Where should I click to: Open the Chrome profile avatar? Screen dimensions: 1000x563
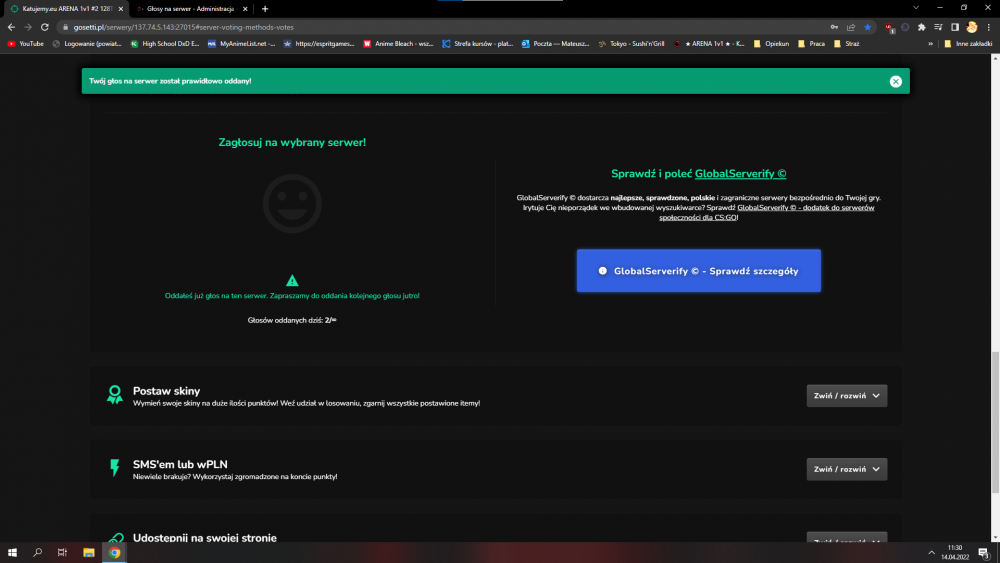pyautogui.click(x=971, y=27)
